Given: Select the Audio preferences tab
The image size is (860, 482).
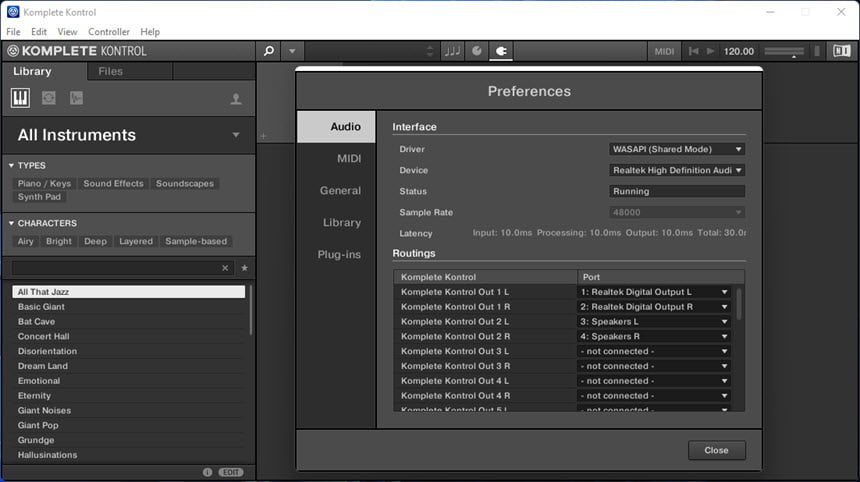Looking at the screenshot, I should (x=336, y=127).
